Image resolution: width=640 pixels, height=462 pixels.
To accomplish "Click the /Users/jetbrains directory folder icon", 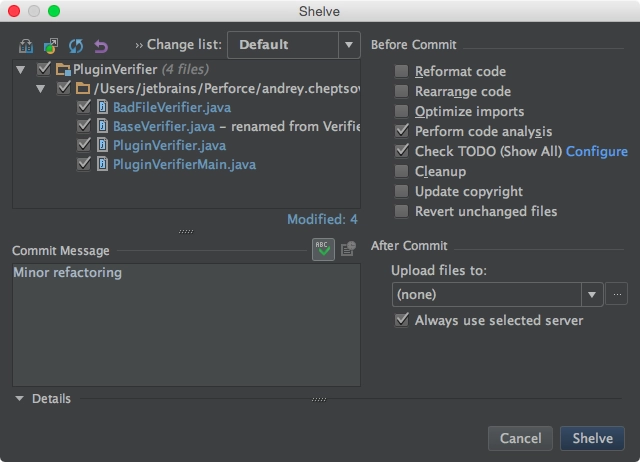I will [x=83, y=88].
